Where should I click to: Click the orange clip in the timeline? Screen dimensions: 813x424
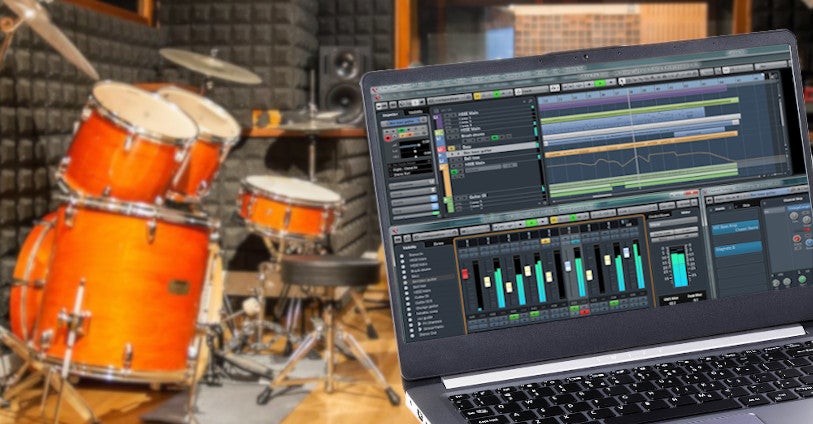640,144
